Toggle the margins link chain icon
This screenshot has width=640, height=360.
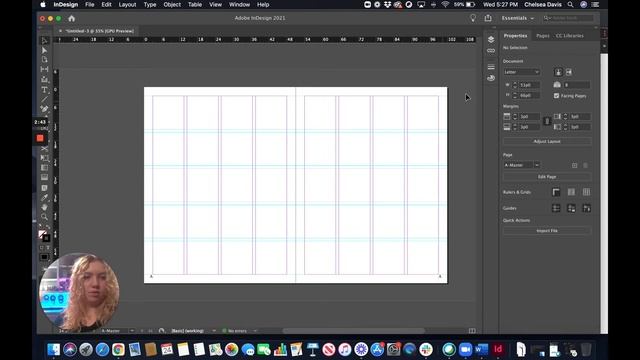pos(547,121)
